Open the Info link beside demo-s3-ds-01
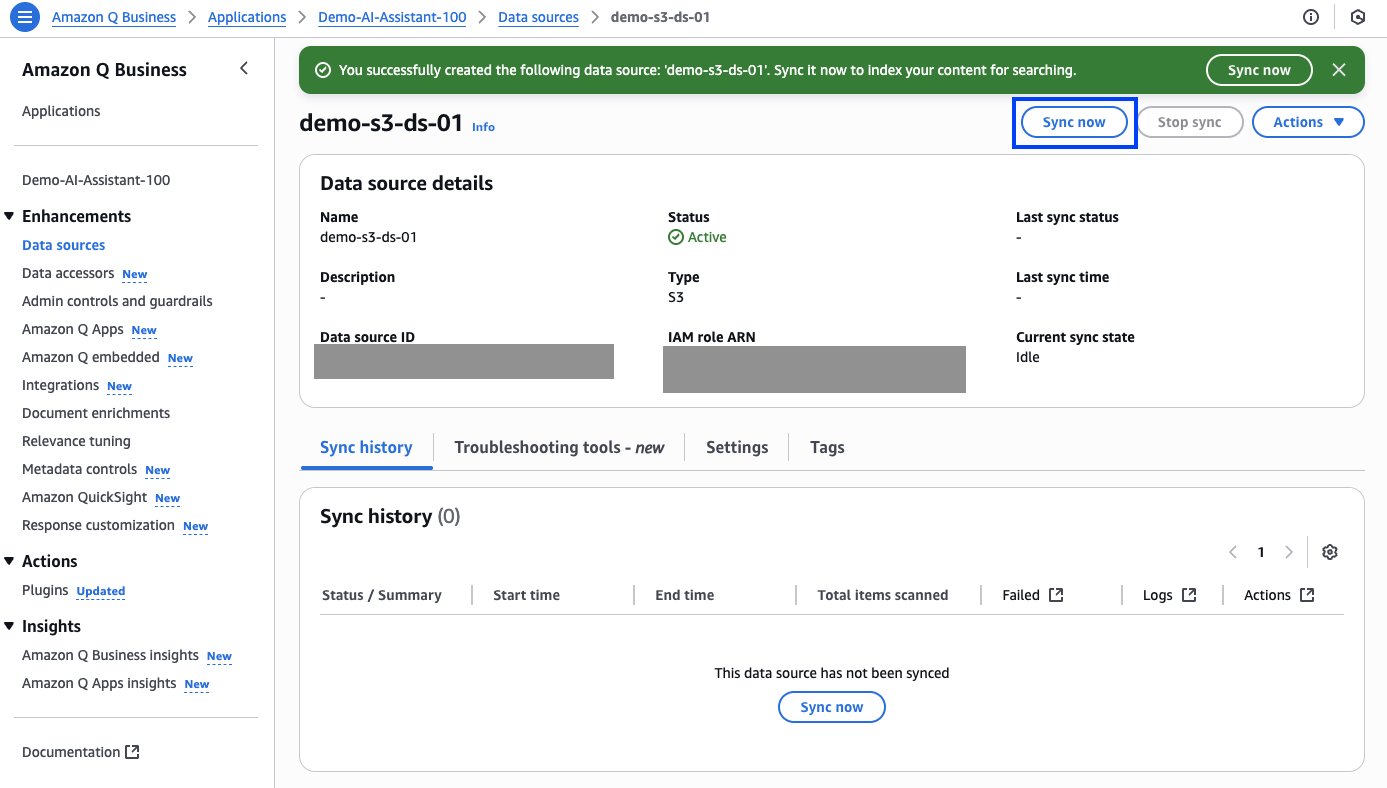 483,127
